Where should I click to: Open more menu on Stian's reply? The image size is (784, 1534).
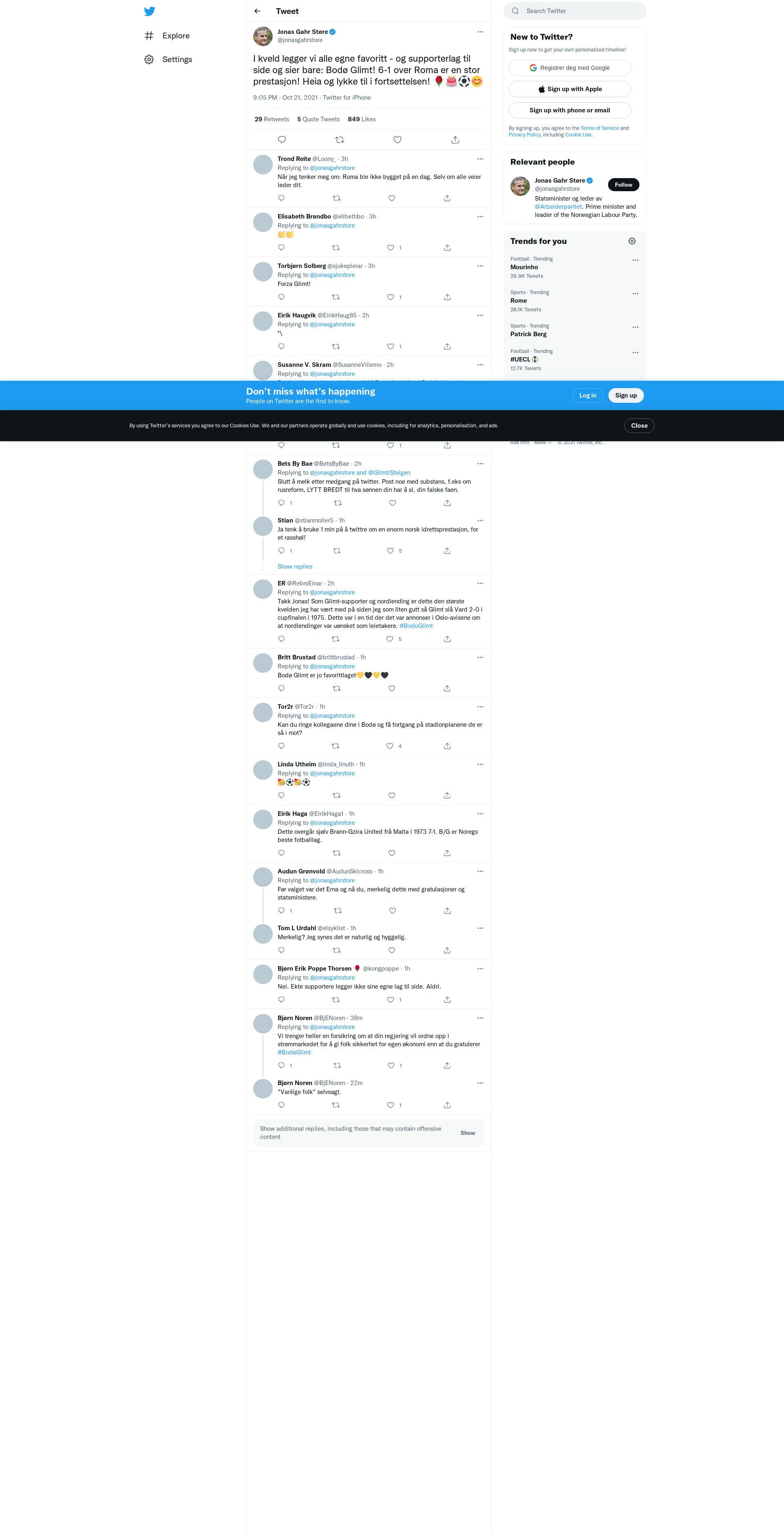click(480, 520)
